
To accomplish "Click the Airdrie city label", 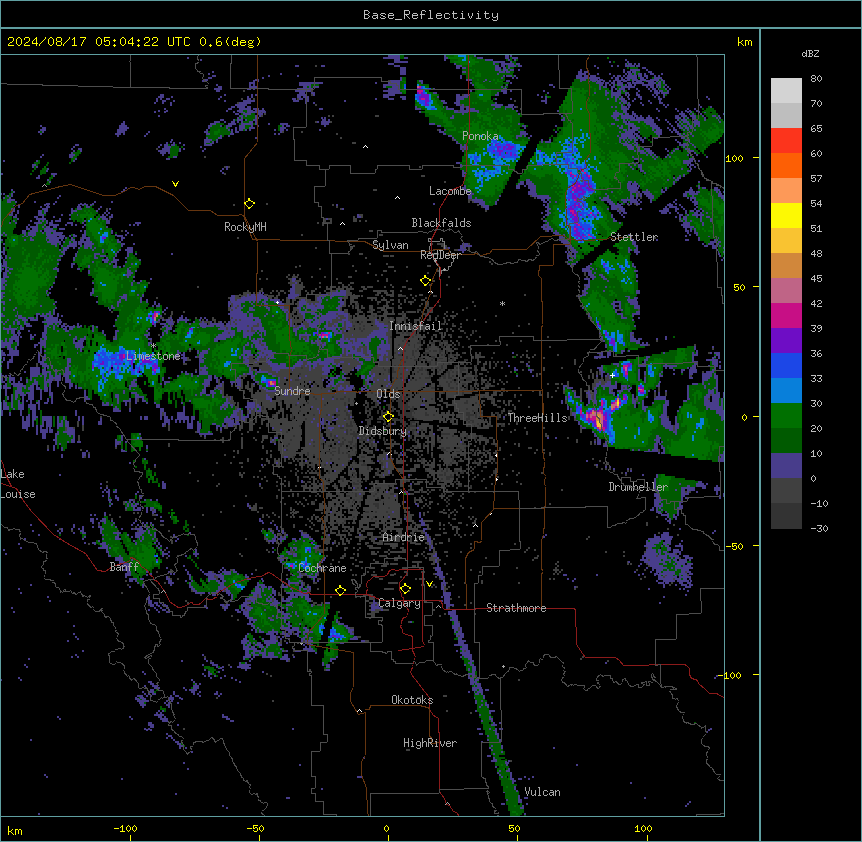I will tap(404, 538).
